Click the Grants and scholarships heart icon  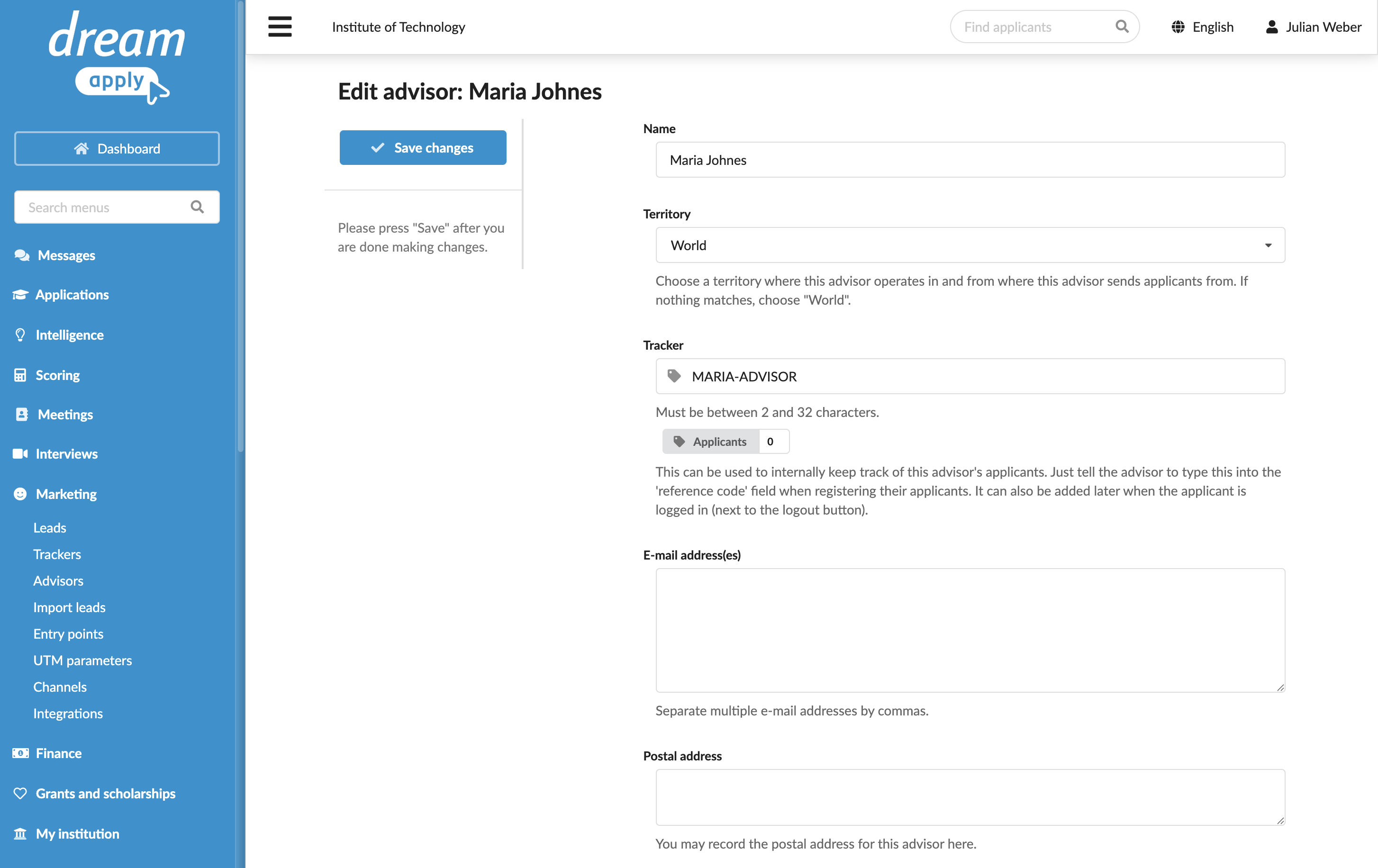pyautogui.click(x=20, y=793)
